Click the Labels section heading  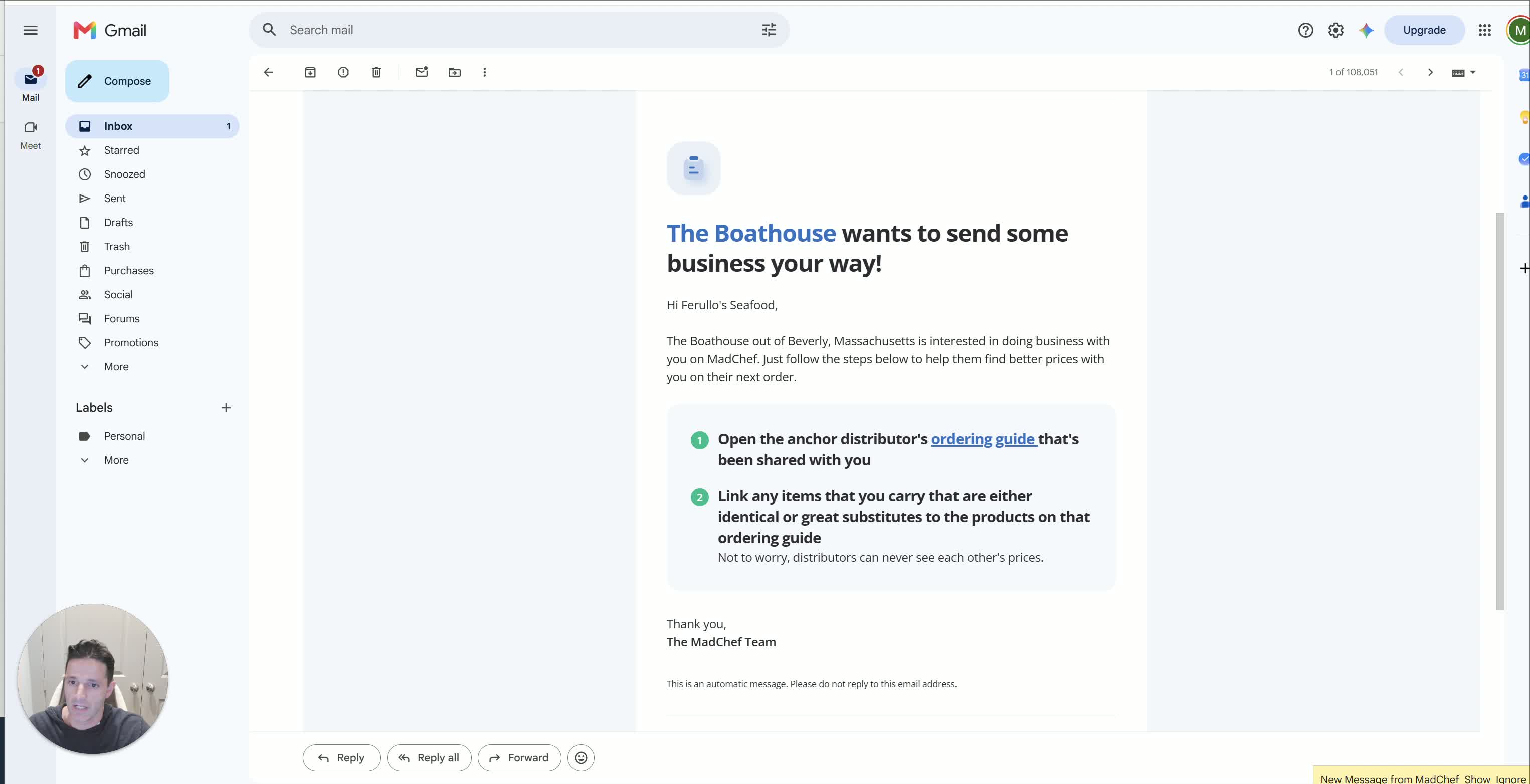point(94,408)
